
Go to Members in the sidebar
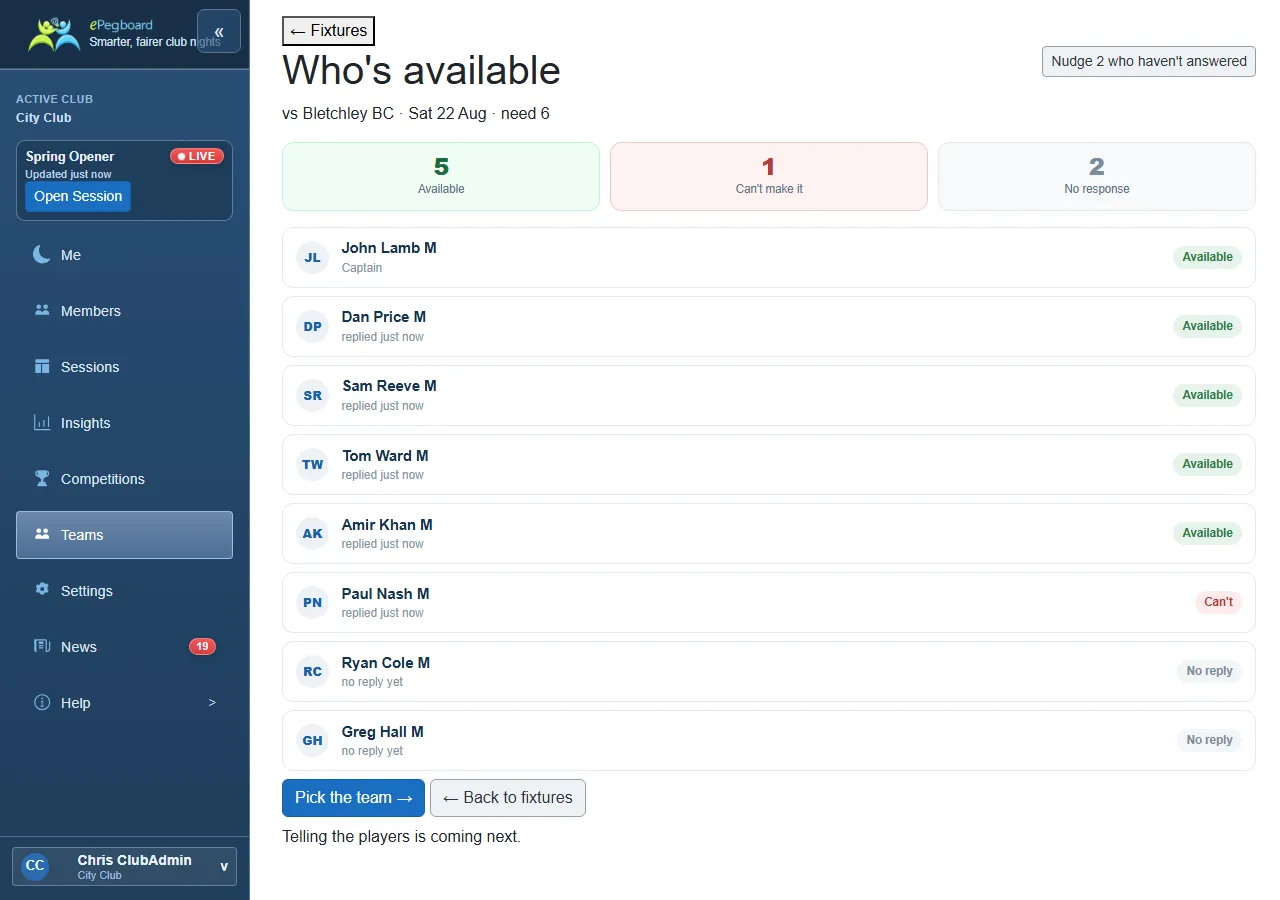(124, 311)
